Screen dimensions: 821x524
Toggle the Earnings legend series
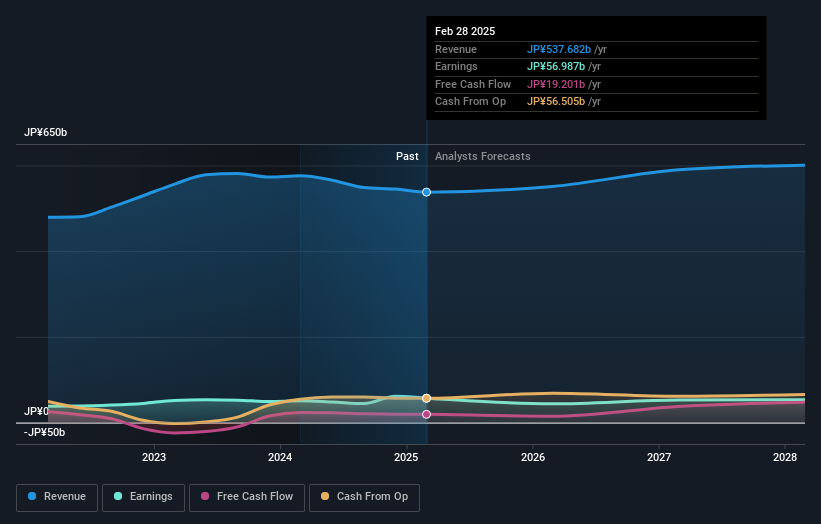tap(143, 497)
